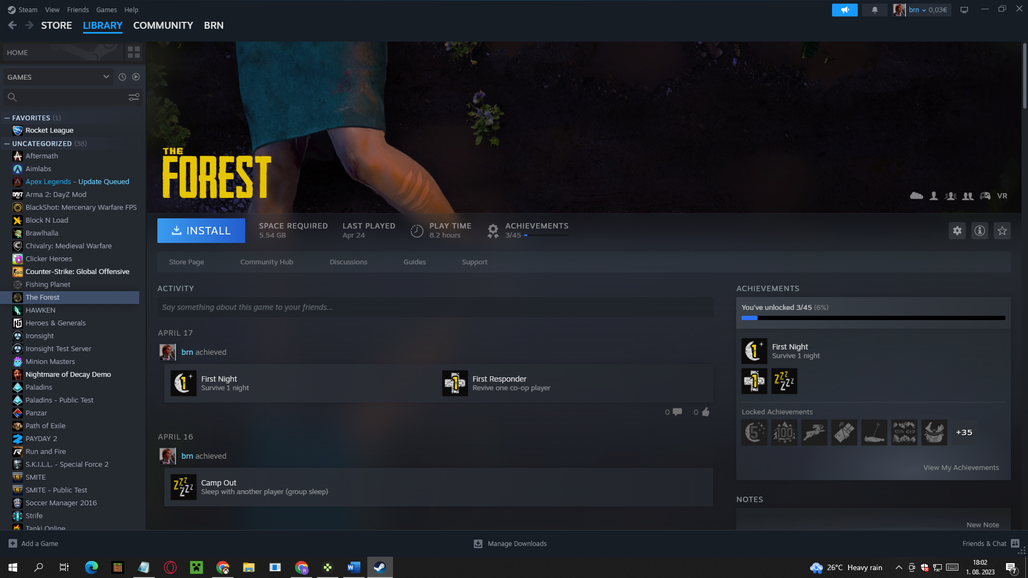Open the Windows Start menu
Screen dimensions: 1028x578
(x=12, y=568)
